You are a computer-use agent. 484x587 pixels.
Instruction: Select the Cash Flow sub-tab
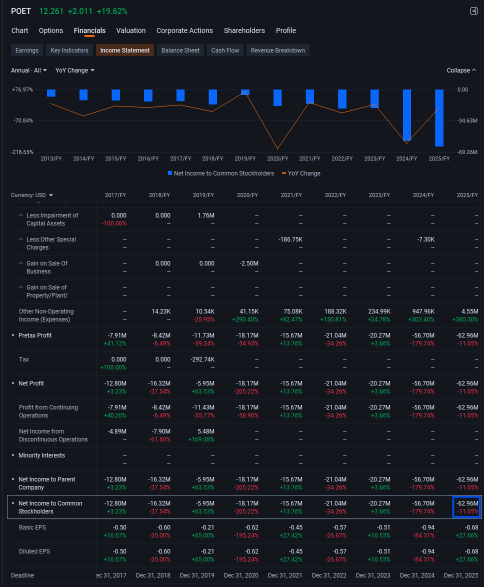(x=225, y=51)
